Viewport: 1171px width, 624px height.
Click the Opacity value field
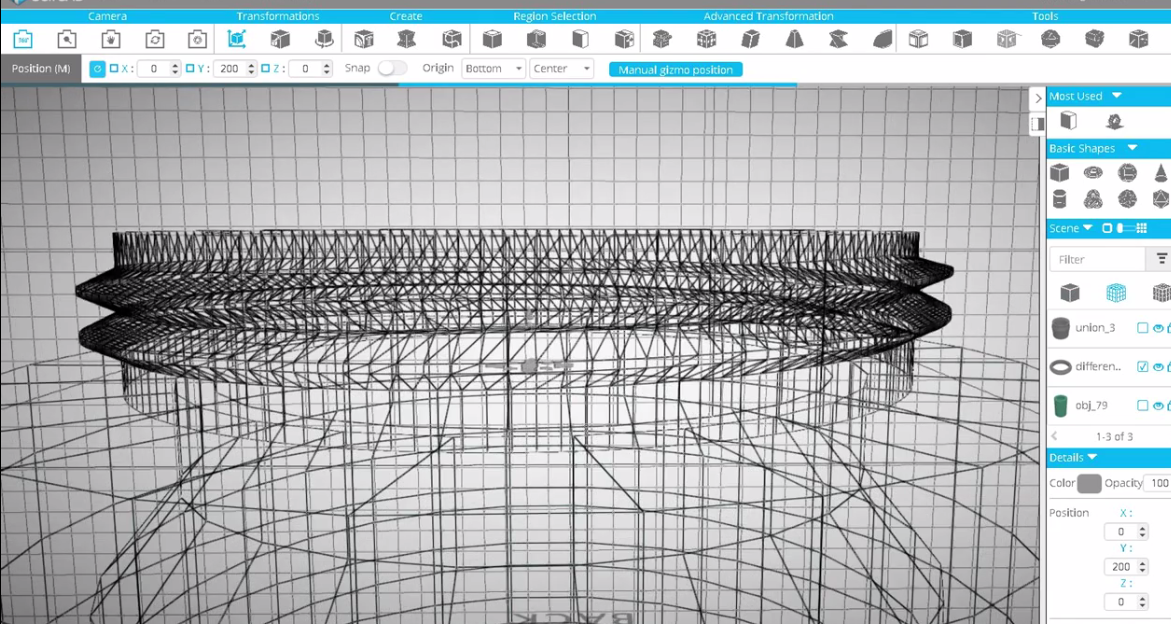click(x=1158, y=483)
